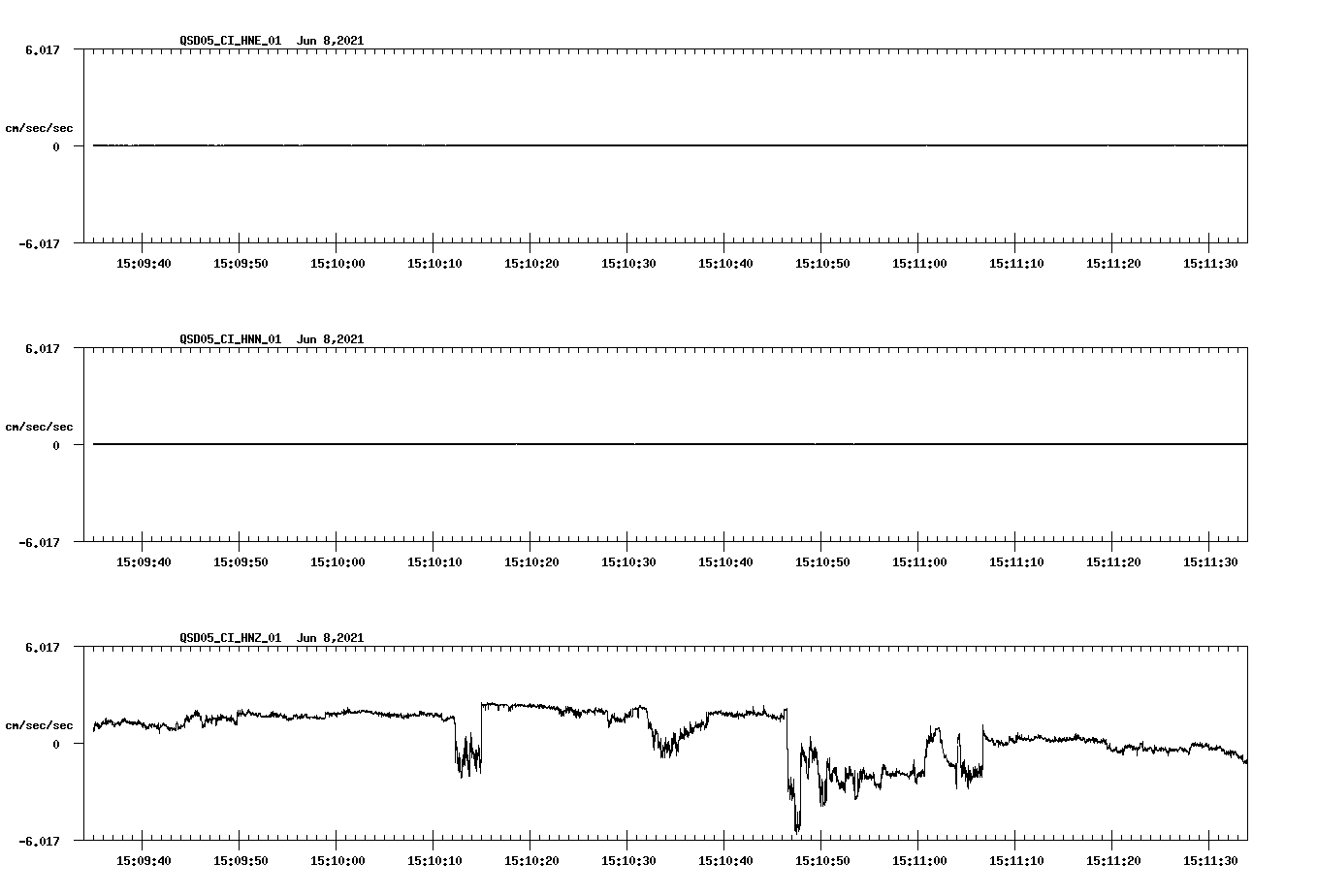Select the 6.017 upper limit on HNE plot
This screenshot has width=1317, height=896.
coord(43,49)
